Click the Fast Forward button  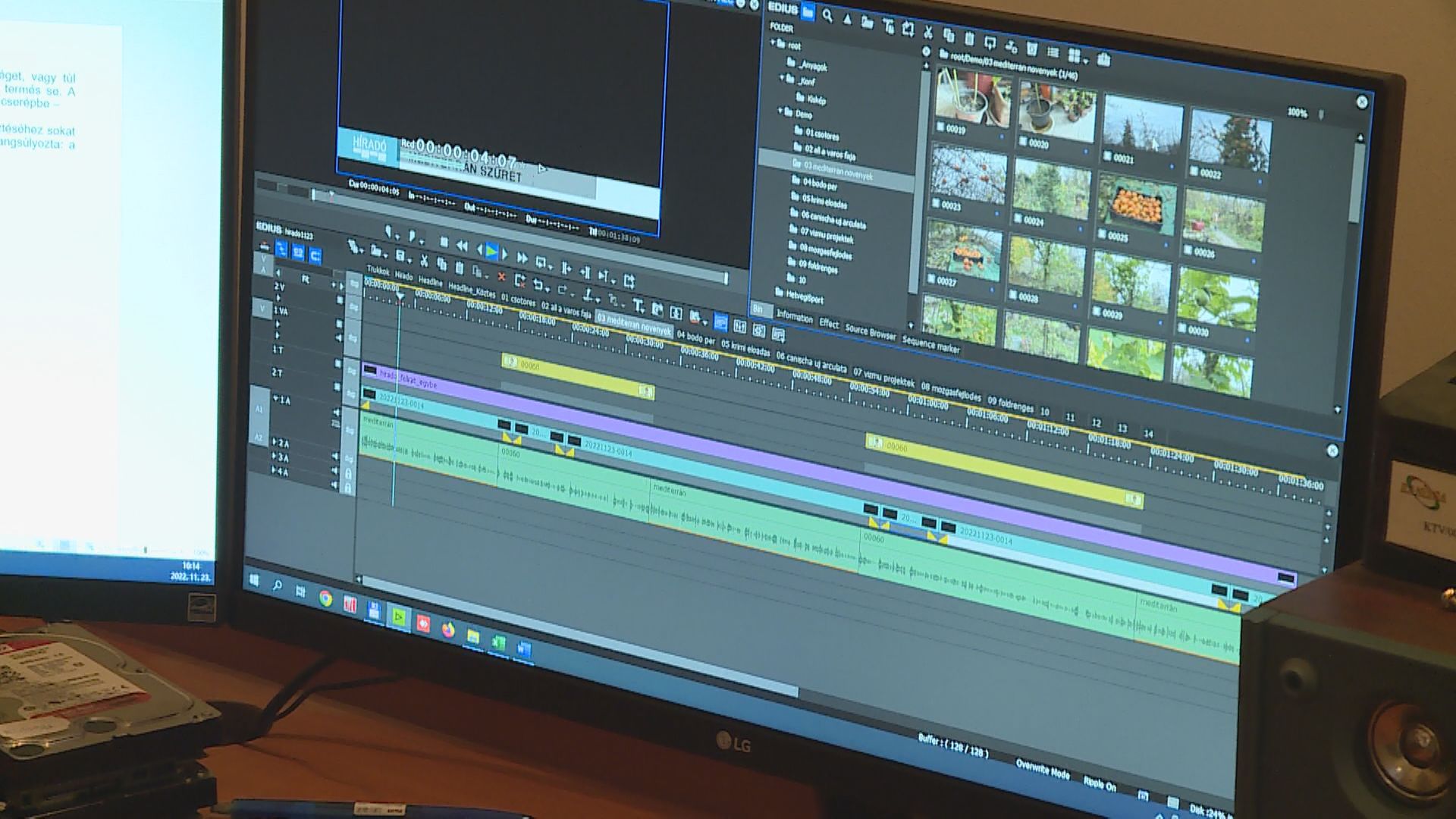click(x=522, y=259)
